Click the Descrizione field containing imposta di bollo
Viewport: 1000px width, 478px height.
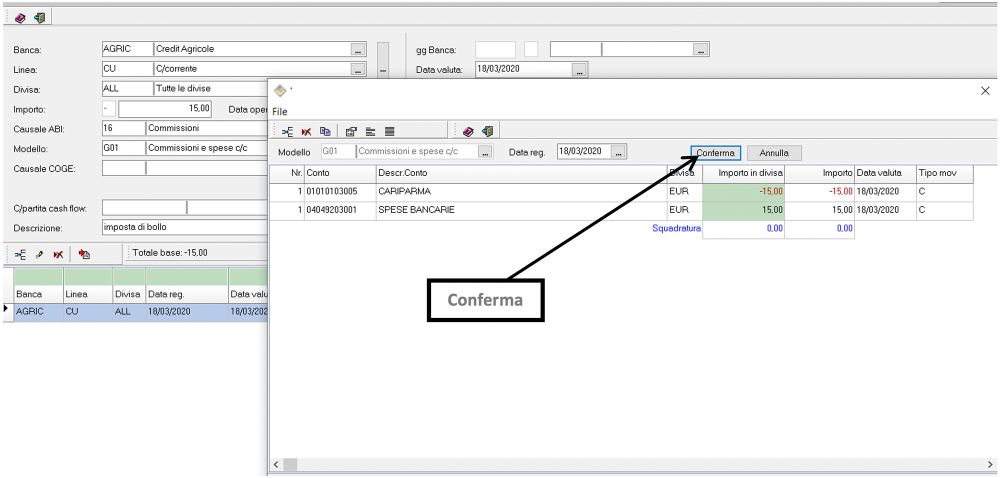tap(184, 227)
